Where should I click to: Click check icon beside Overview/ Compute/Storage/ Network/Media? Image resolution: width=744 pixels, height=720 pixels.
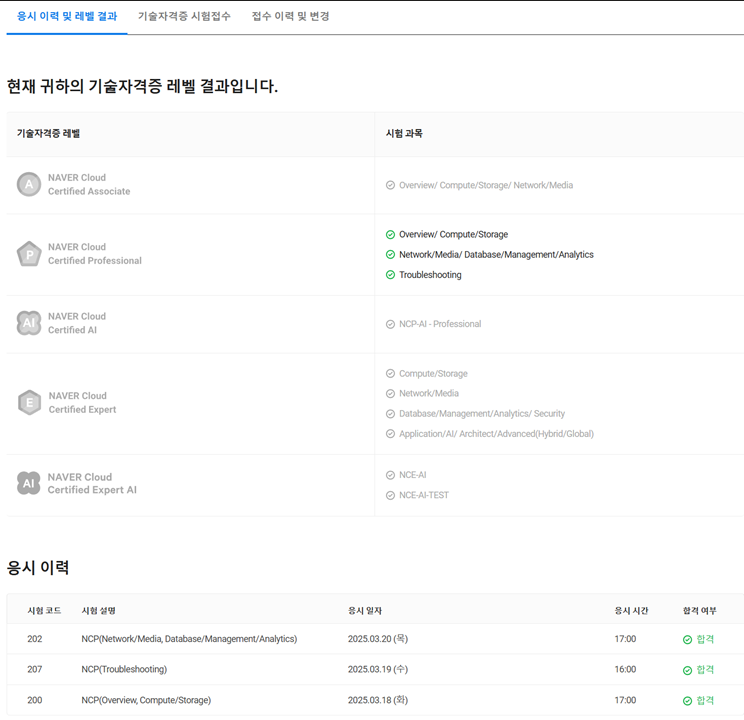[x=390, y=185]
